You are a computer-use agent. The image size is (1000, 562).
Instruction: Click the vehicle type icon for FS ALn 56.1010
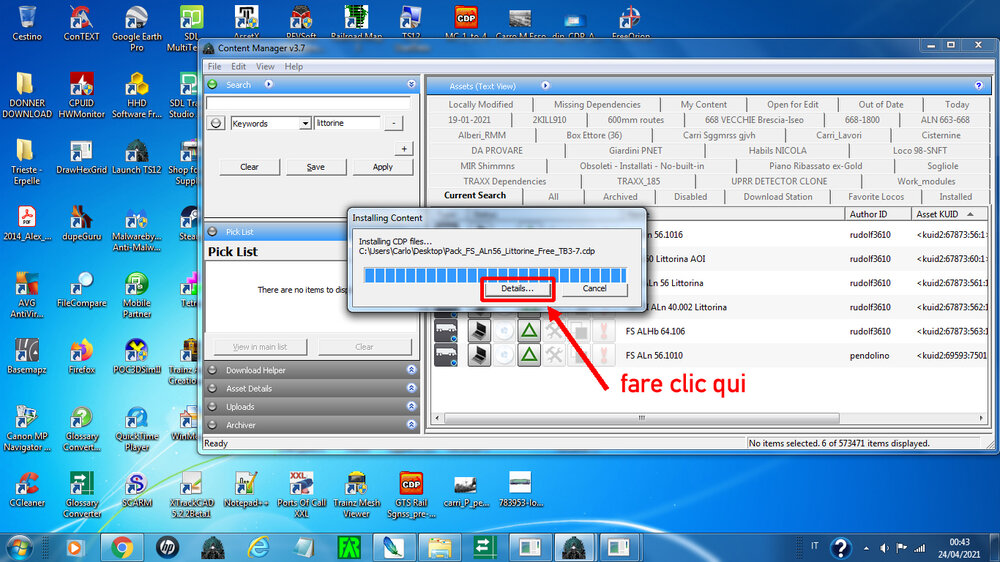[x=446, y=355]
